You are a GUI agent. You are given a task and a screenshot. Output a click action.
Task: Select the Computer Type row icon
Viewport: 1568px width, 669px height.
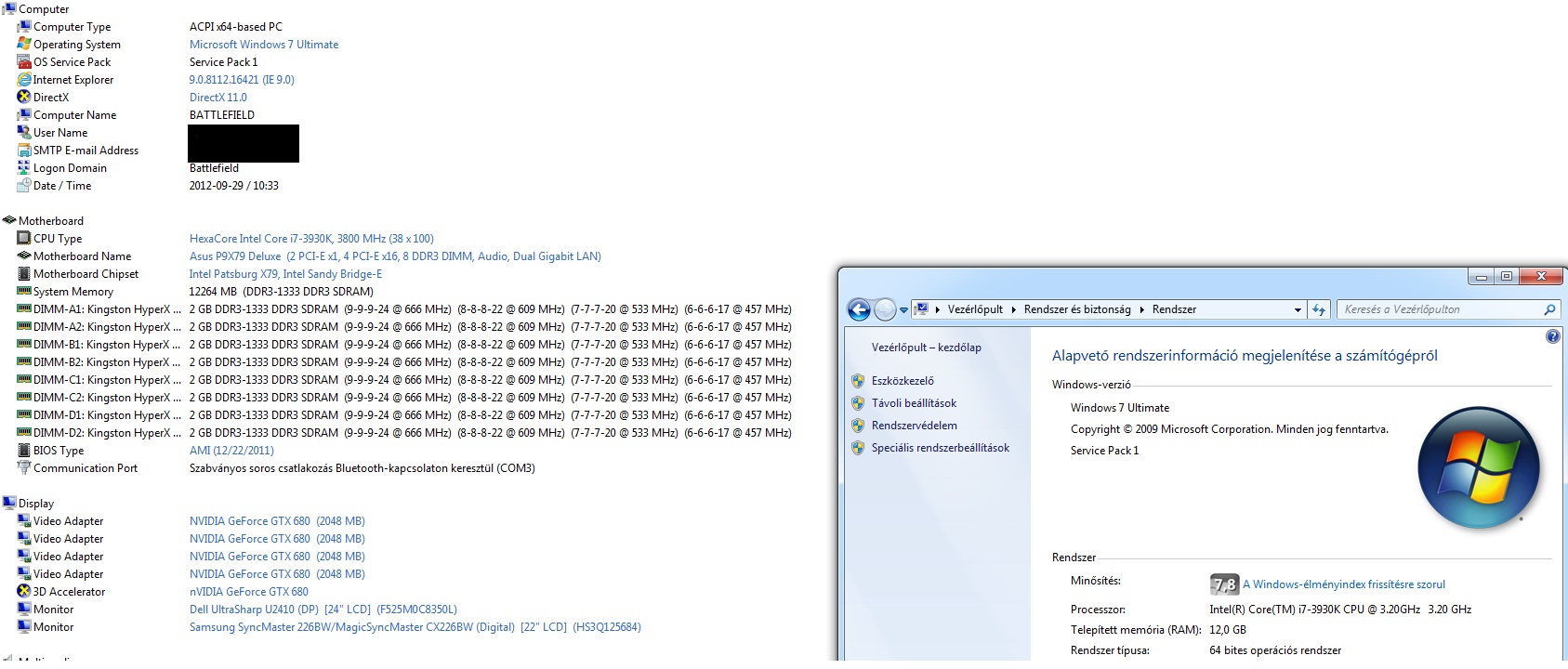24,26
